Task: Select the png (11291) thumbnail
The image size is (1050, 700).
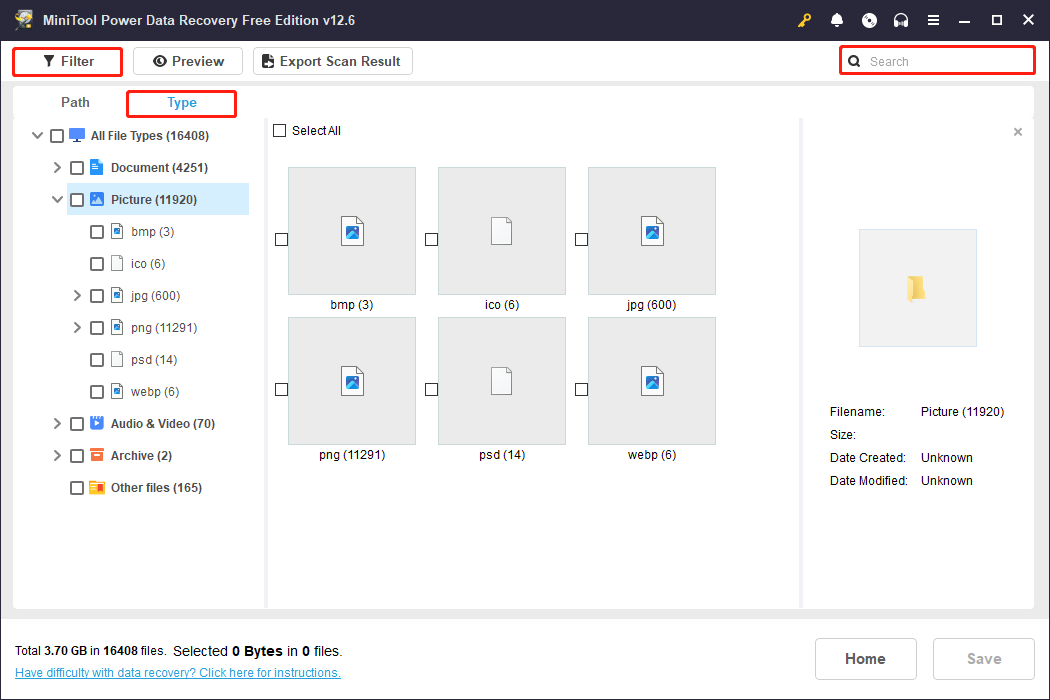Action: [x=352, y=381]
